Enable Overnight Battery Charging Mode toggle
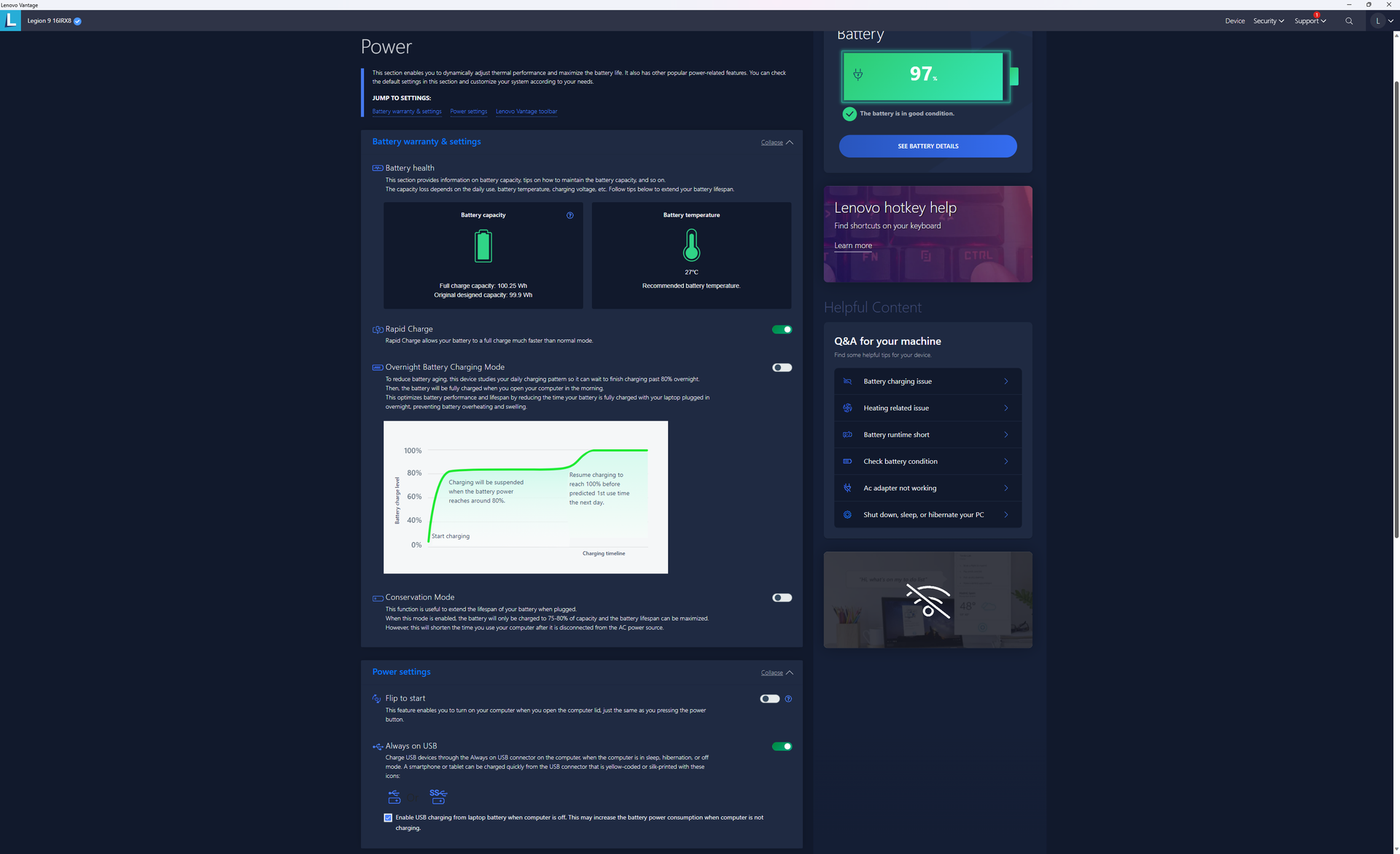This screenshot has width=1400, height=854. (782, 368)
